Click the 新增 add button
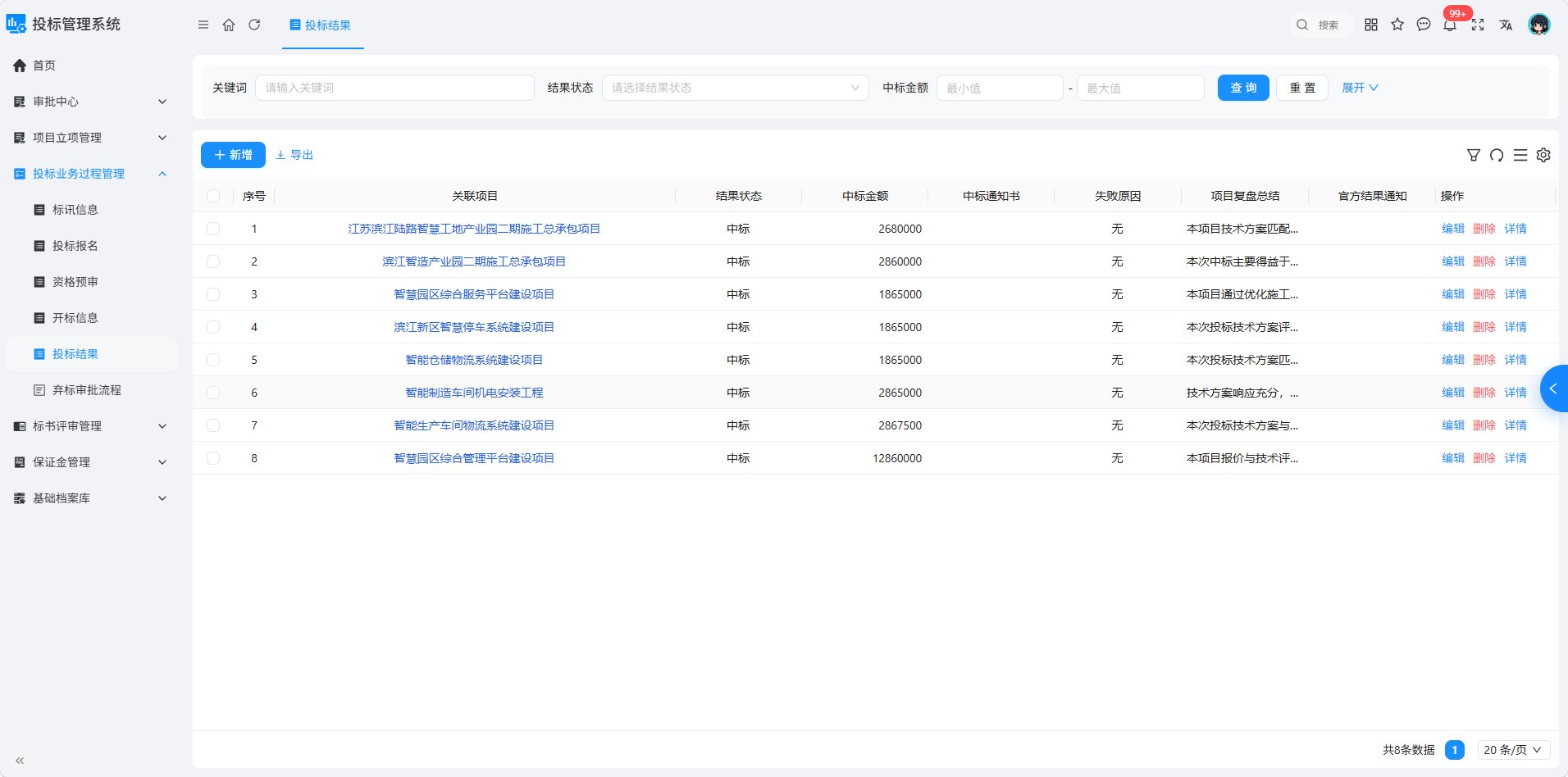The image size is (1568, 777). (x=233, y=155)
